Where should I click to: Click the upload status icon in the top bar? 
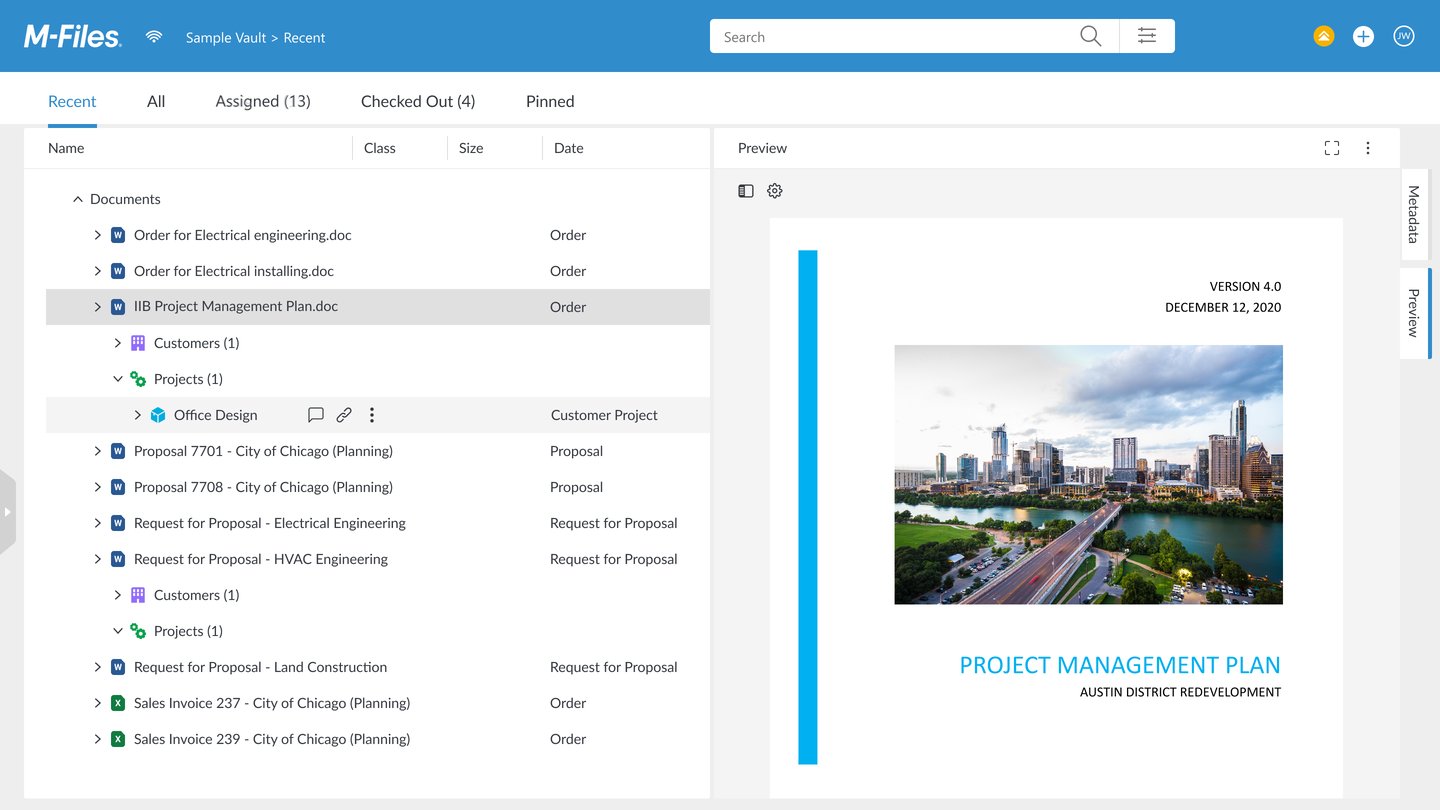click(1323, 35)
